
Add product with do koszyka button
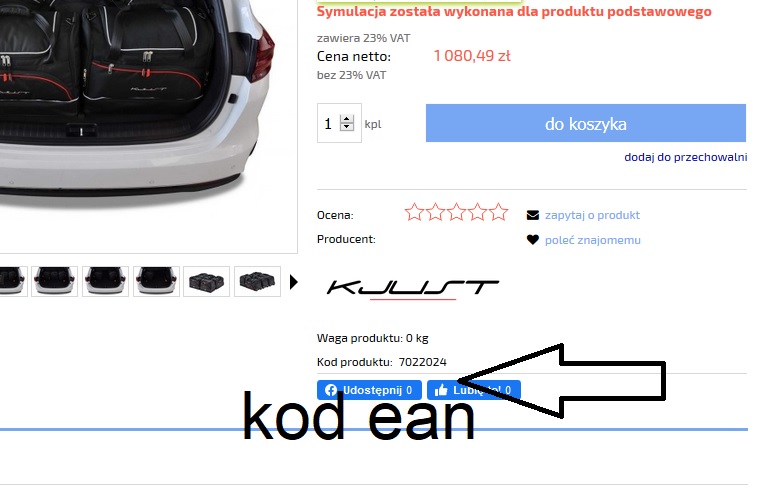click(x=586, y=123)
